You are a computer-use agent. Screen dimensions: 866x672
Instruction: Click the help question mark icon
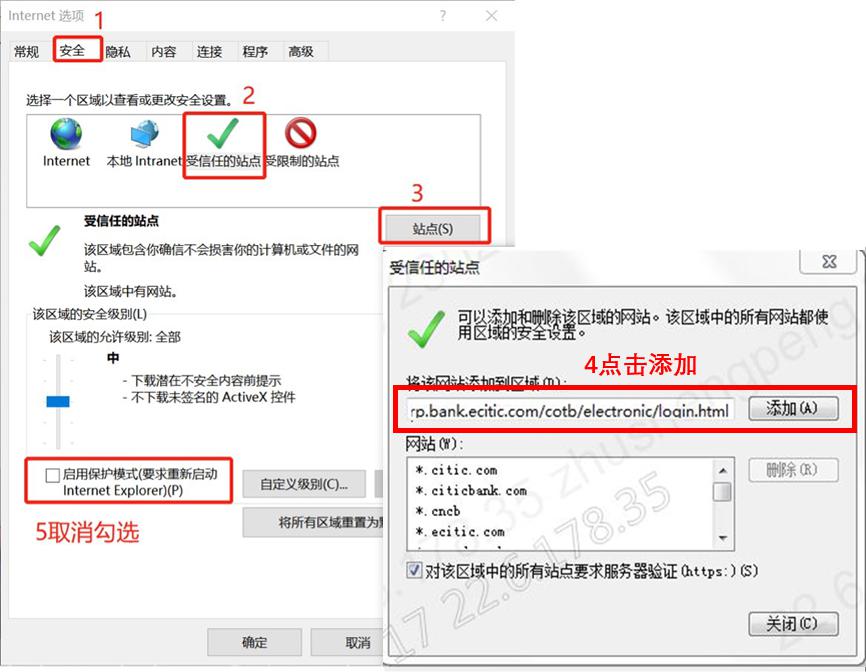443,16
